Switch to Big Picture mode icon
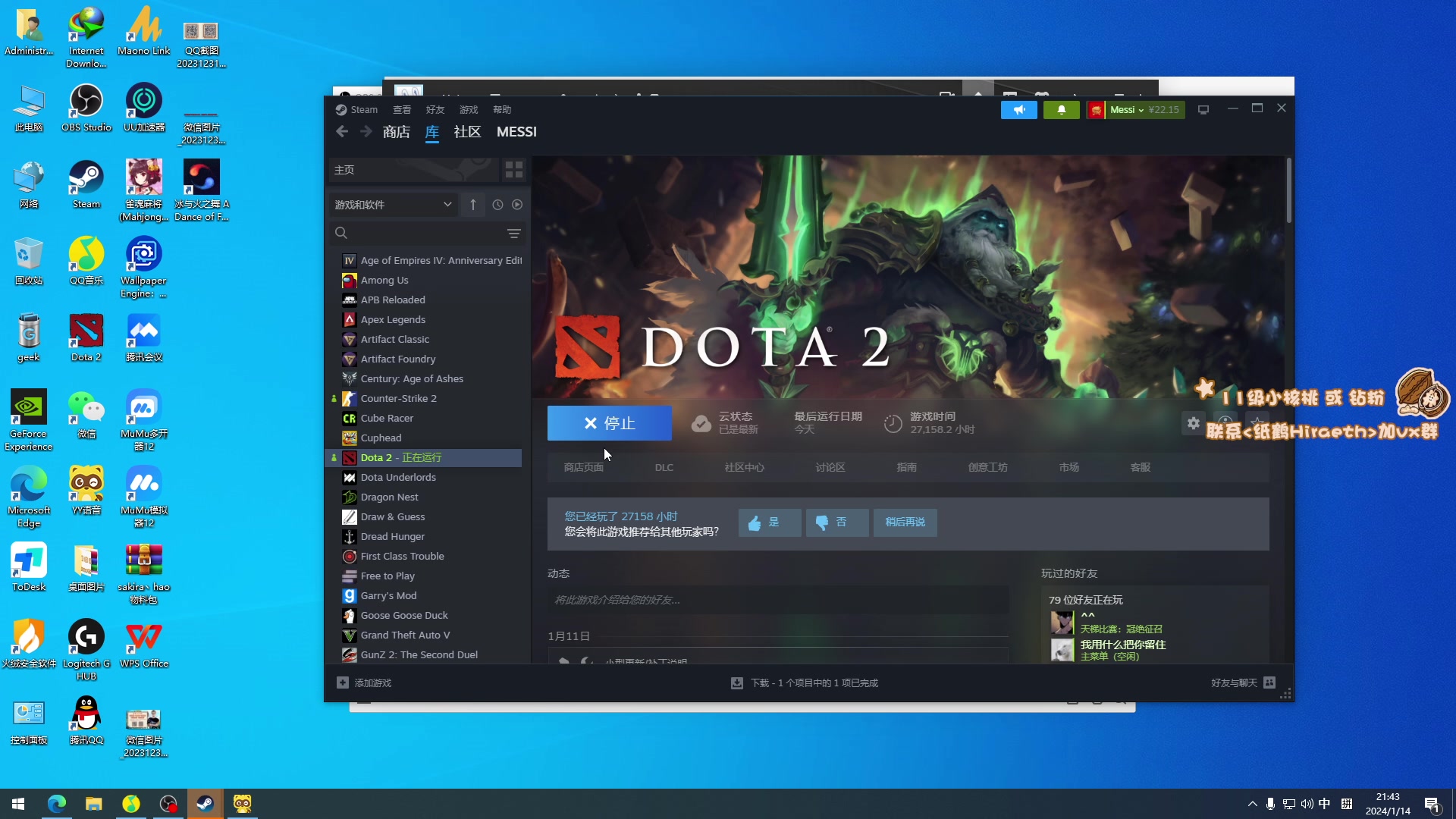 [x=1203, y=110]
